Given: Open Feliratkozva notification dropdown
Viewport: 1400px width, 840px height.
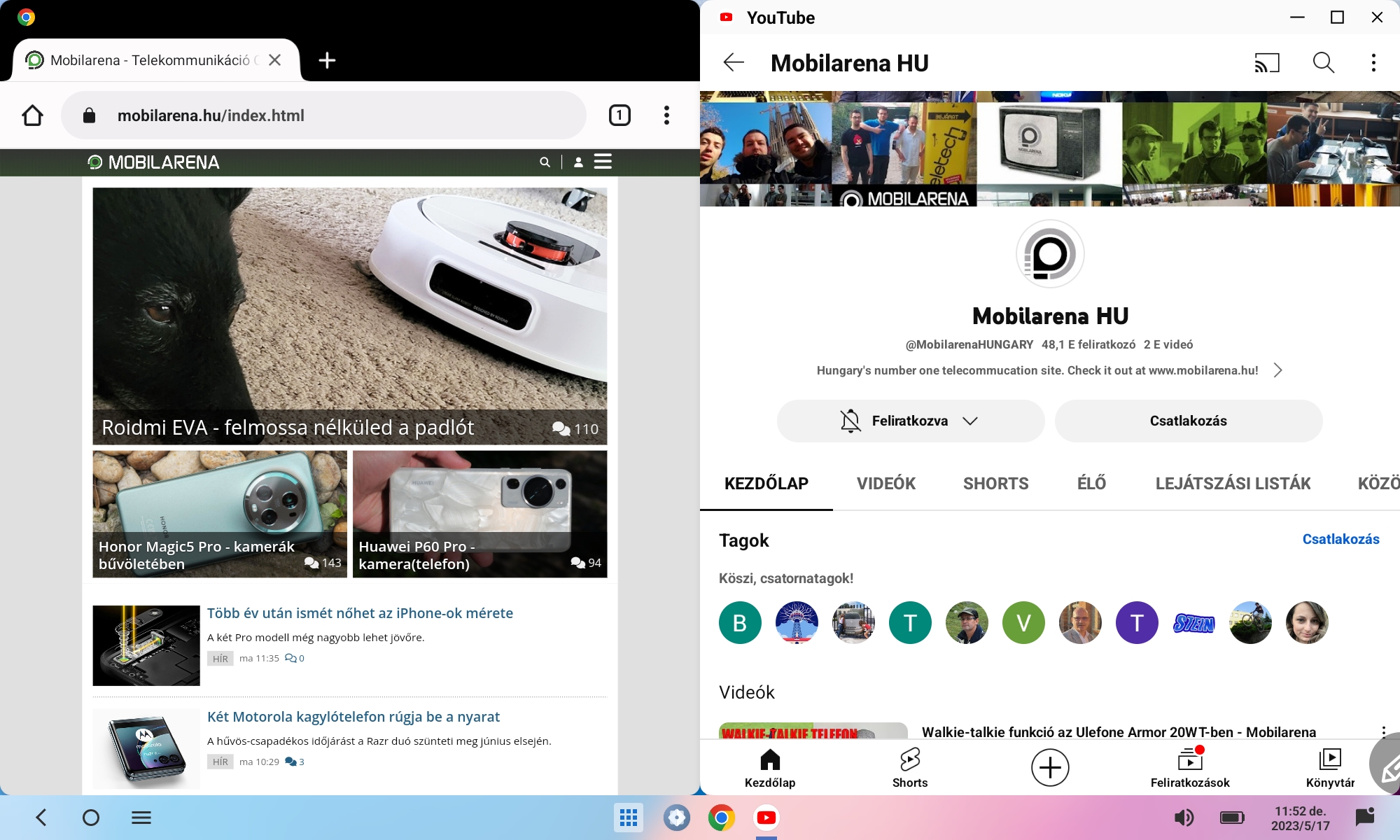Looking at the screenshot, I should (911, 421).
